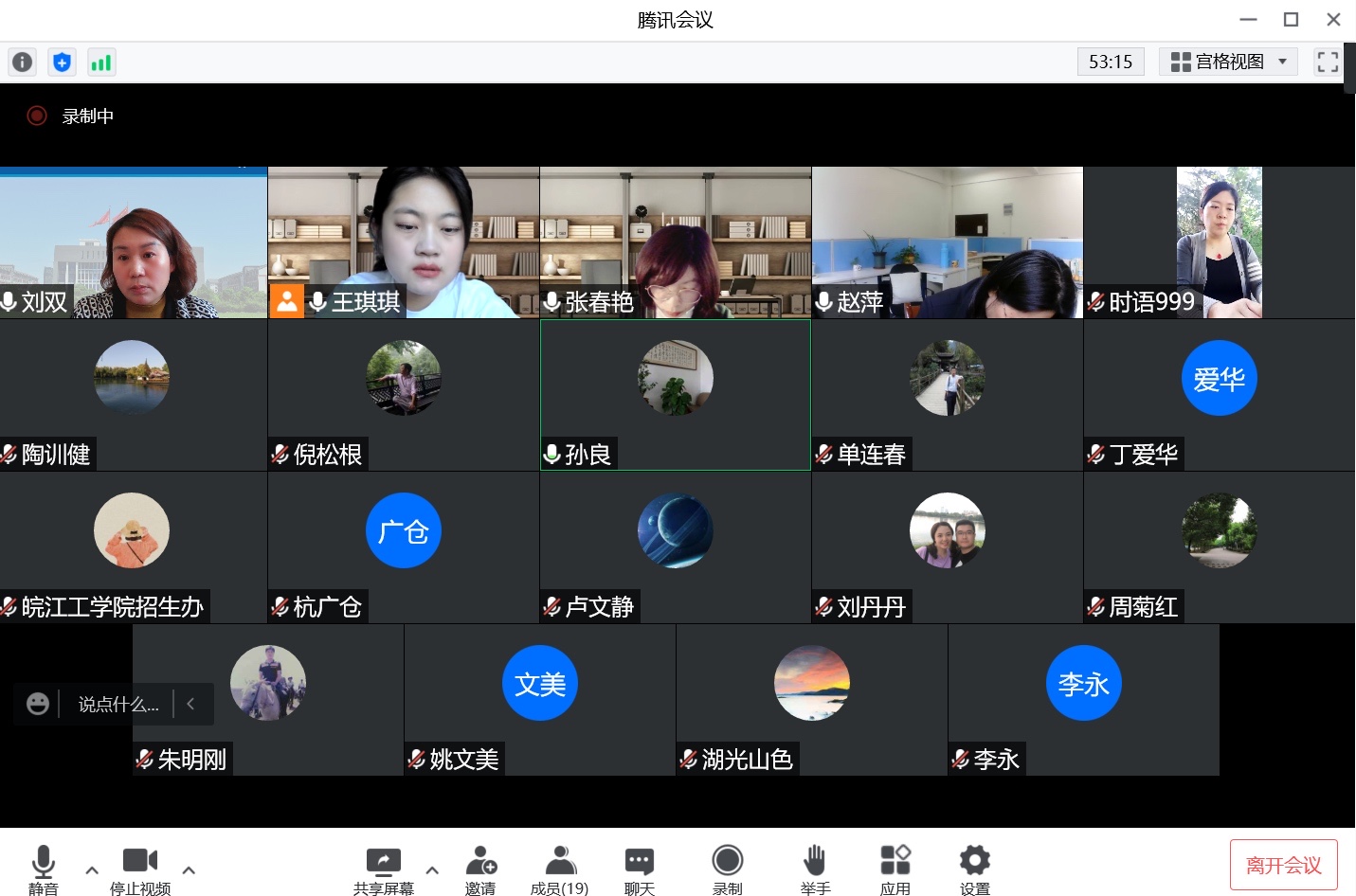Mute the microphone (静音)
The height and width of the screenshot is (896, 1356).
44,869
